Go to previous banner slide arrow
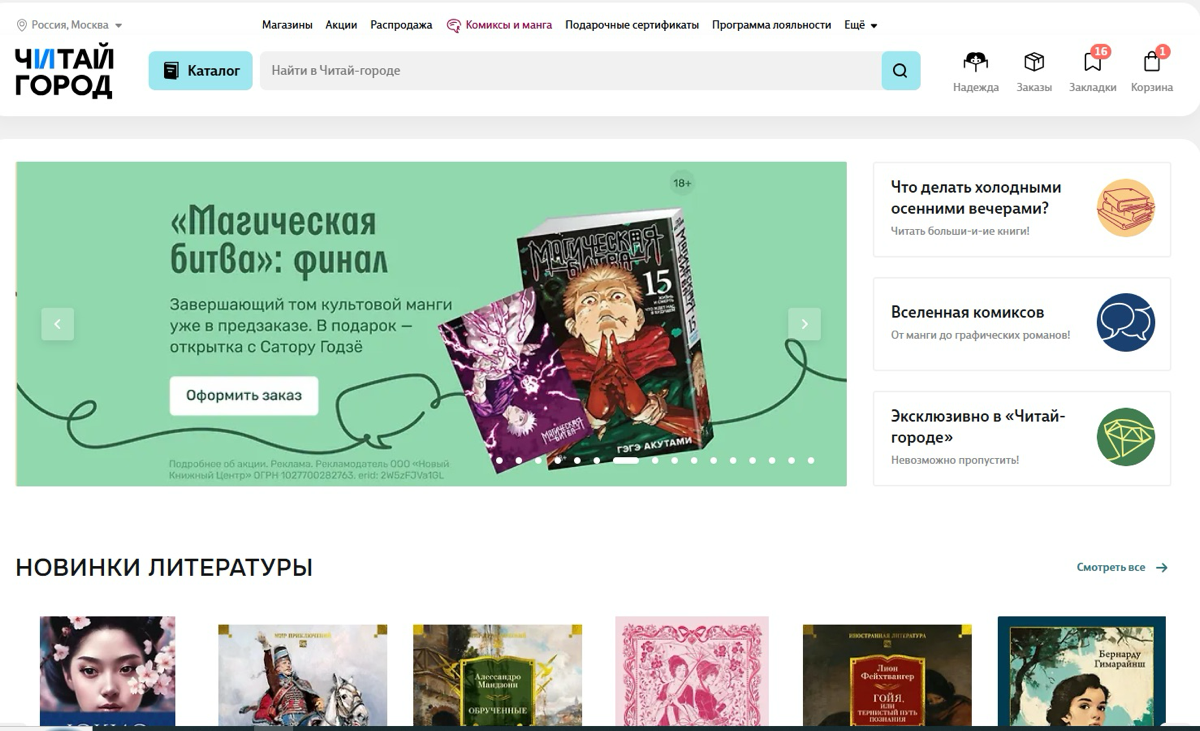This screenshot has height=731, width=1200. tap(57, 324)
